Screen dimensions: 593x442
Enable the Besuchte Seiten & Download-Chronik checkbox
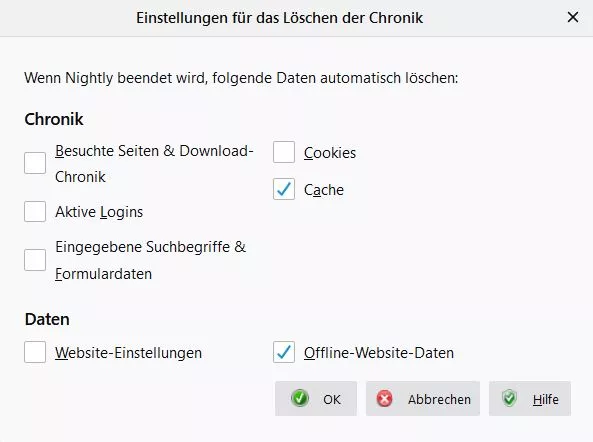coord(35,163)
